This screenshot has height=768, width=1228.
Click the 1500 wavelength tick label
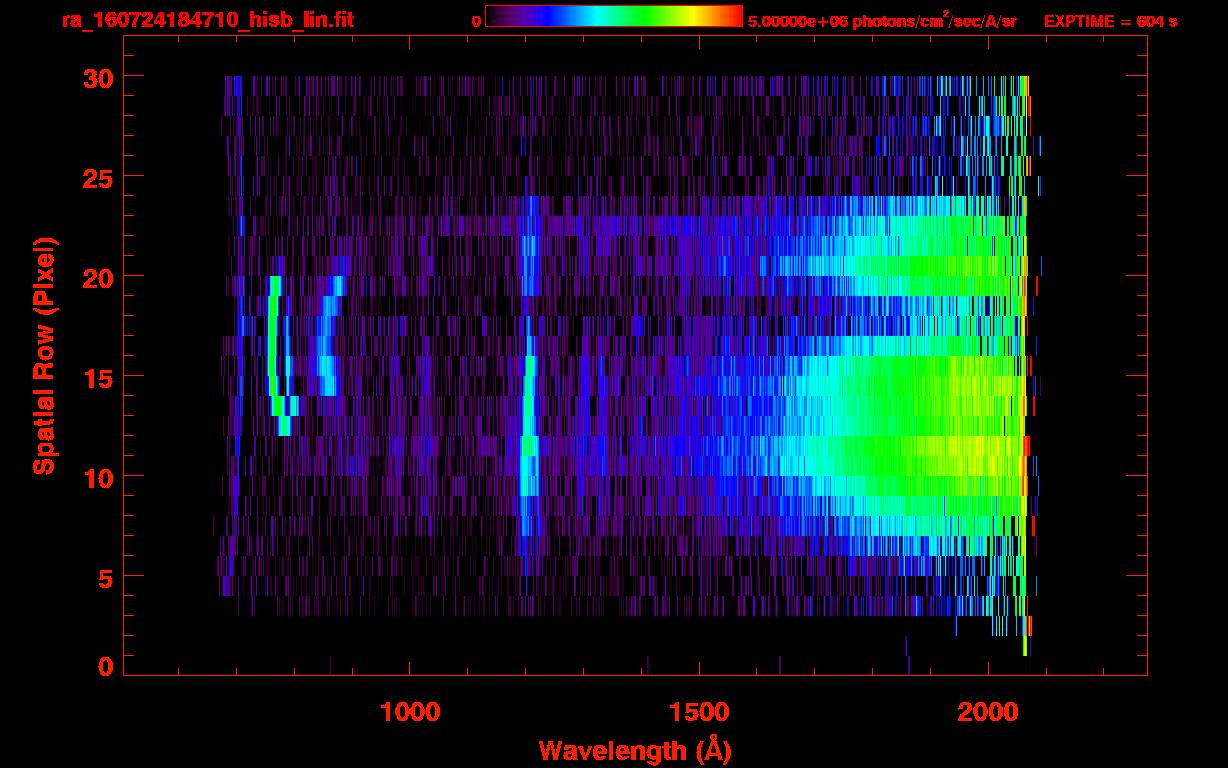pos(699,711)
